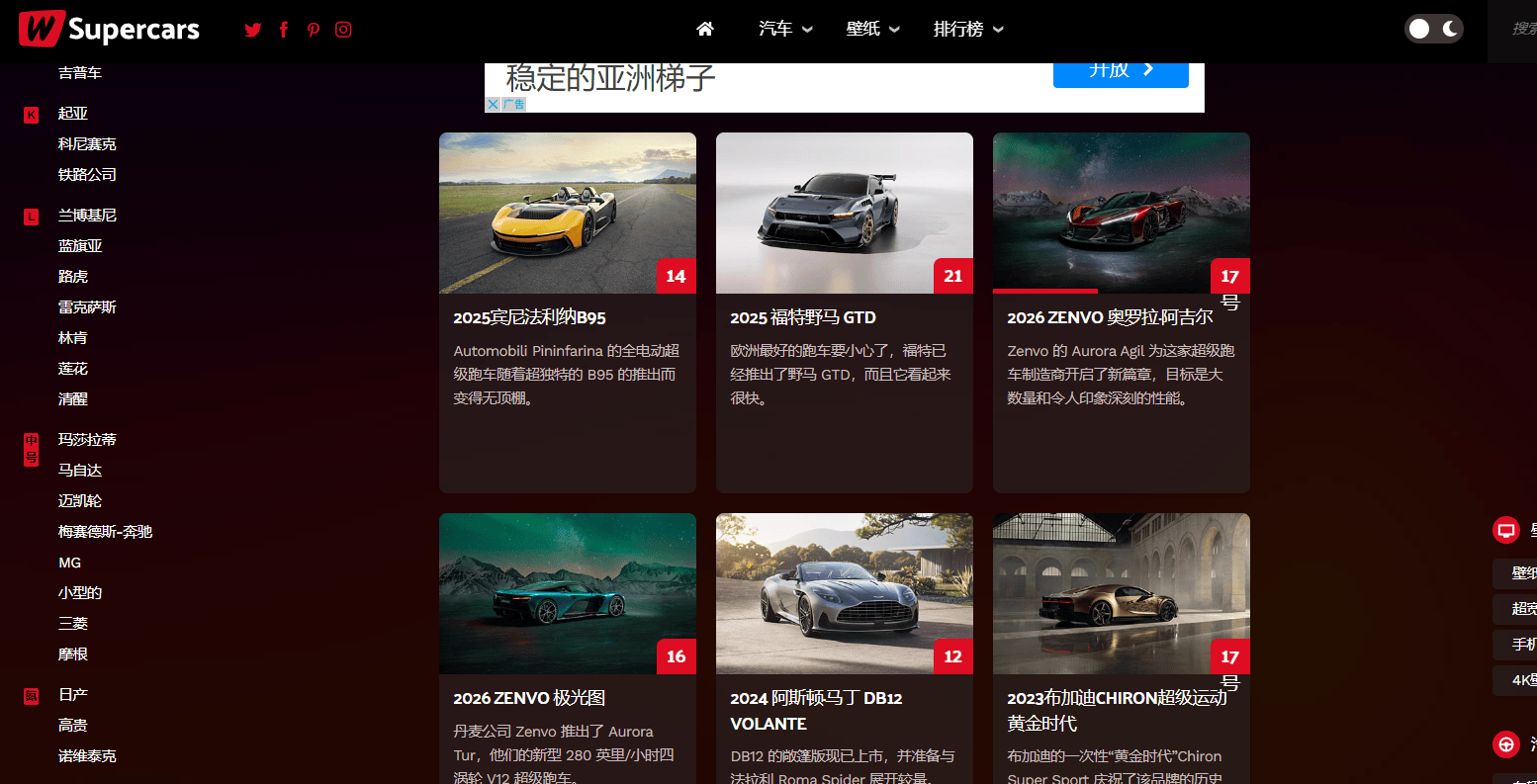
Task: Select 兰博基尼 in the brand sidebar
Action: pyautogui.click(x=88, y=215)
